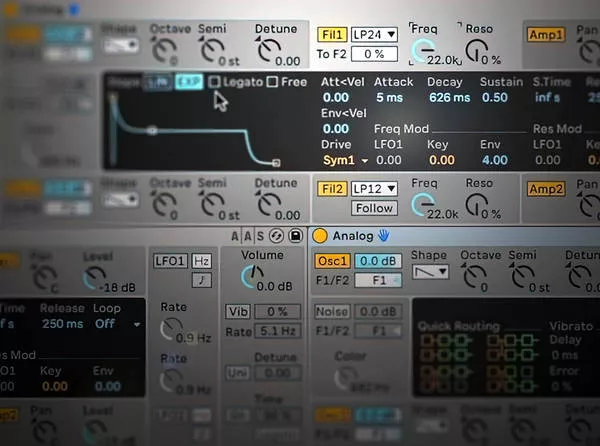Toggle the Uni unison button
Screen dimensions: 600x446
click(x=238, y=373)
